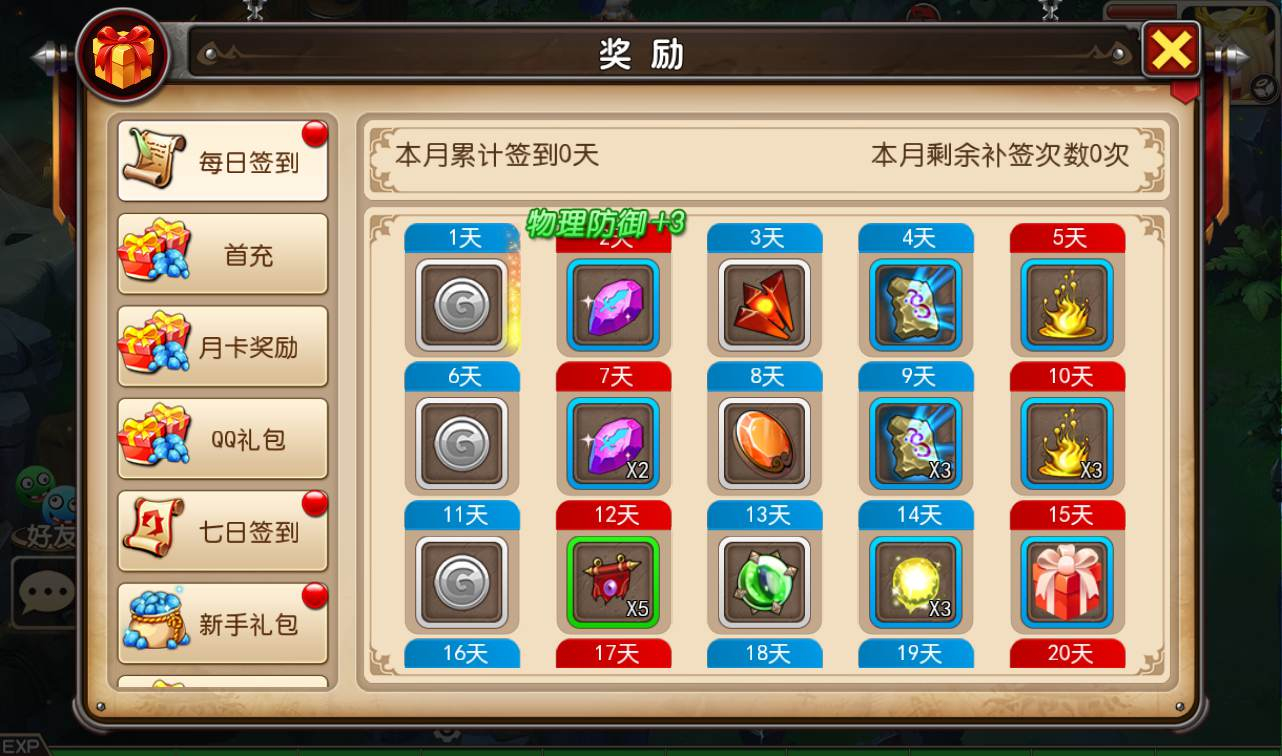Select the day 3 red crystal reward
The height and width of the screenshot is (756, 1282).
[765, 305]
